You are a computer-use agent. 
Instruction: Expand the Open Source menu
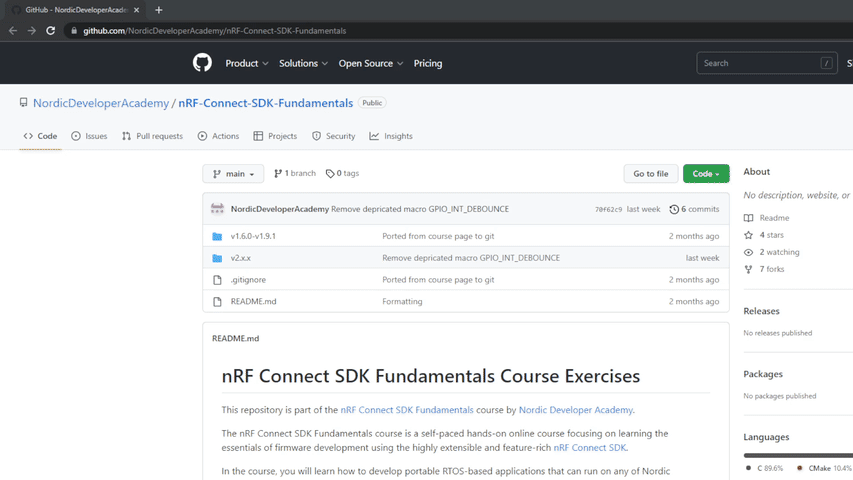(x=371, y=63)
